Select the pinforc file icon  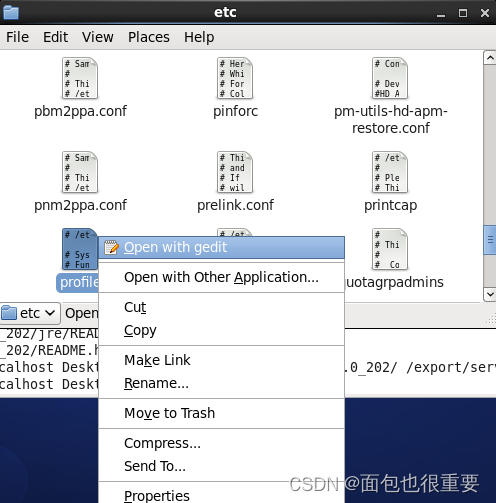pyautogui.click(x=235, y=78)
